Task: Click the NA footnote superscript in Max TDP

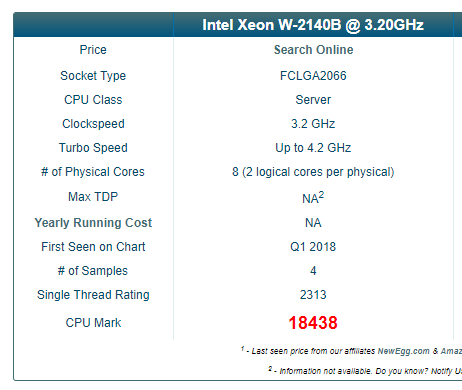Action: tap(321, 194)
